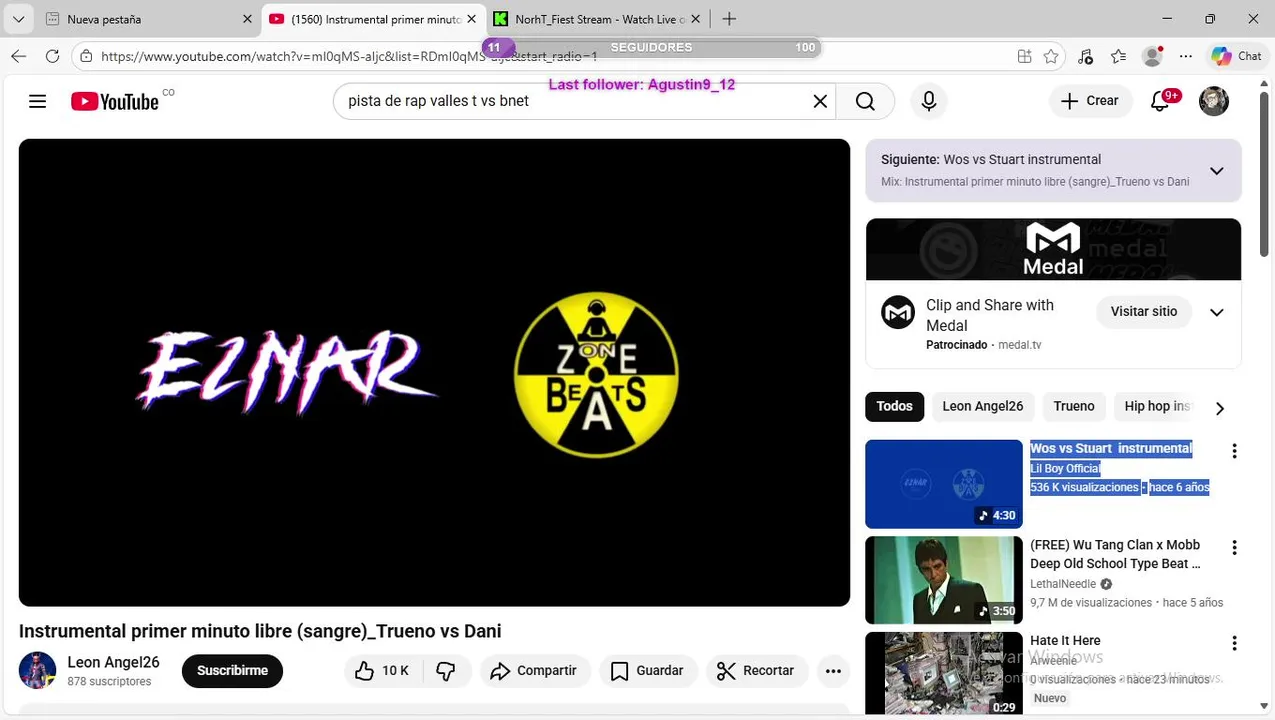Open the YouTube hamburger guide menu
The width and height of the screenshot is (1275, 720).
coord(38,101)
